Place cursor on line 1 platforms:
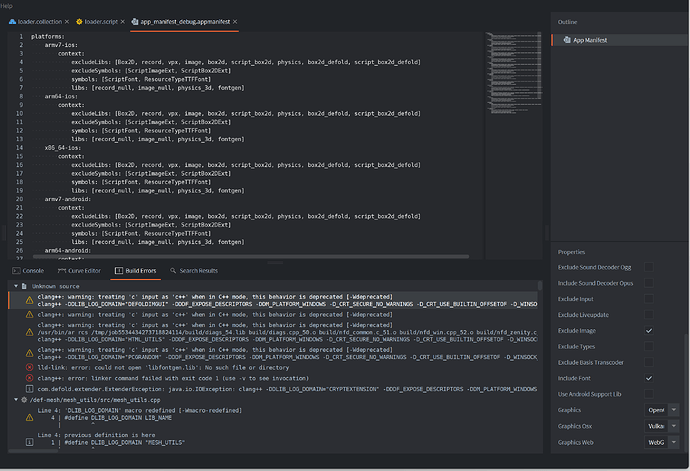This screenshot has width=690, height=471. (x=48, y=37)
